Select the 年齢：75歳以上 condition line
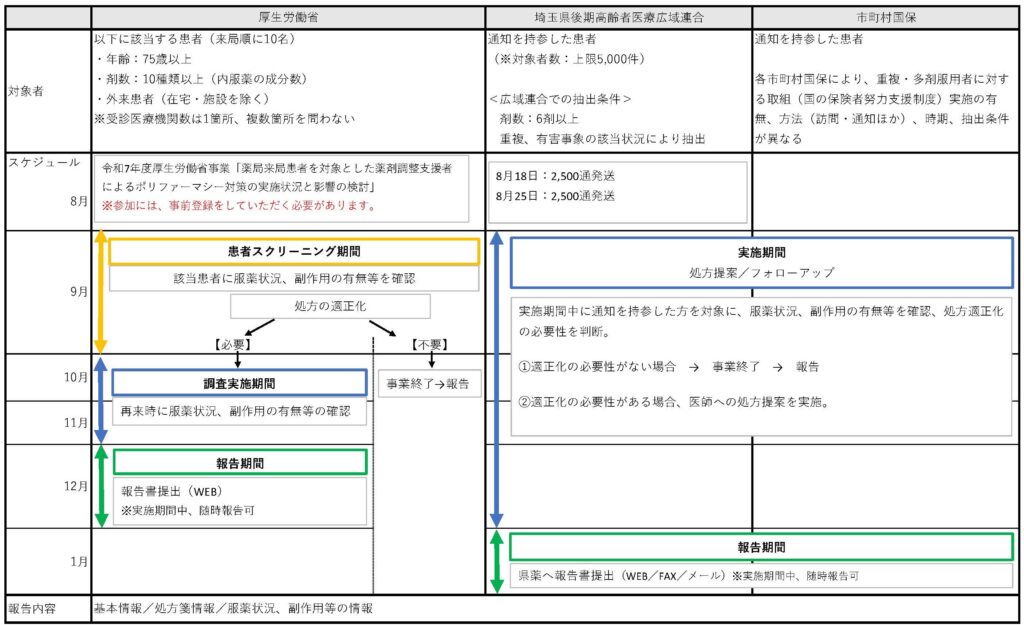The height and width of the screenshot is (625, 1024). pyautogui.click(x=143, y=59)
